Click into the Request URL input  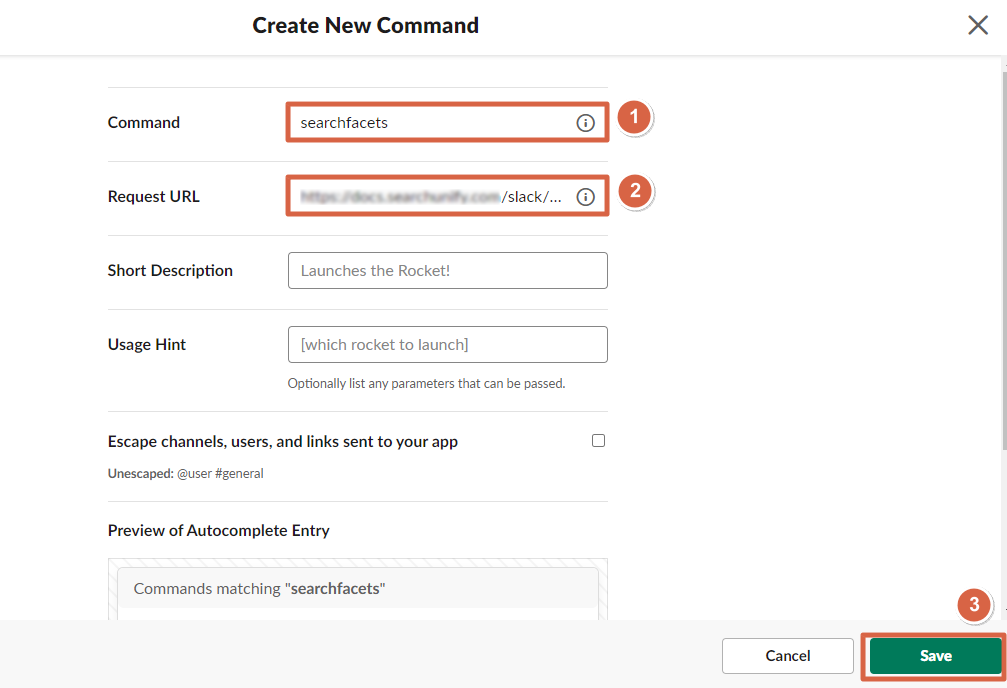(430, 197)
